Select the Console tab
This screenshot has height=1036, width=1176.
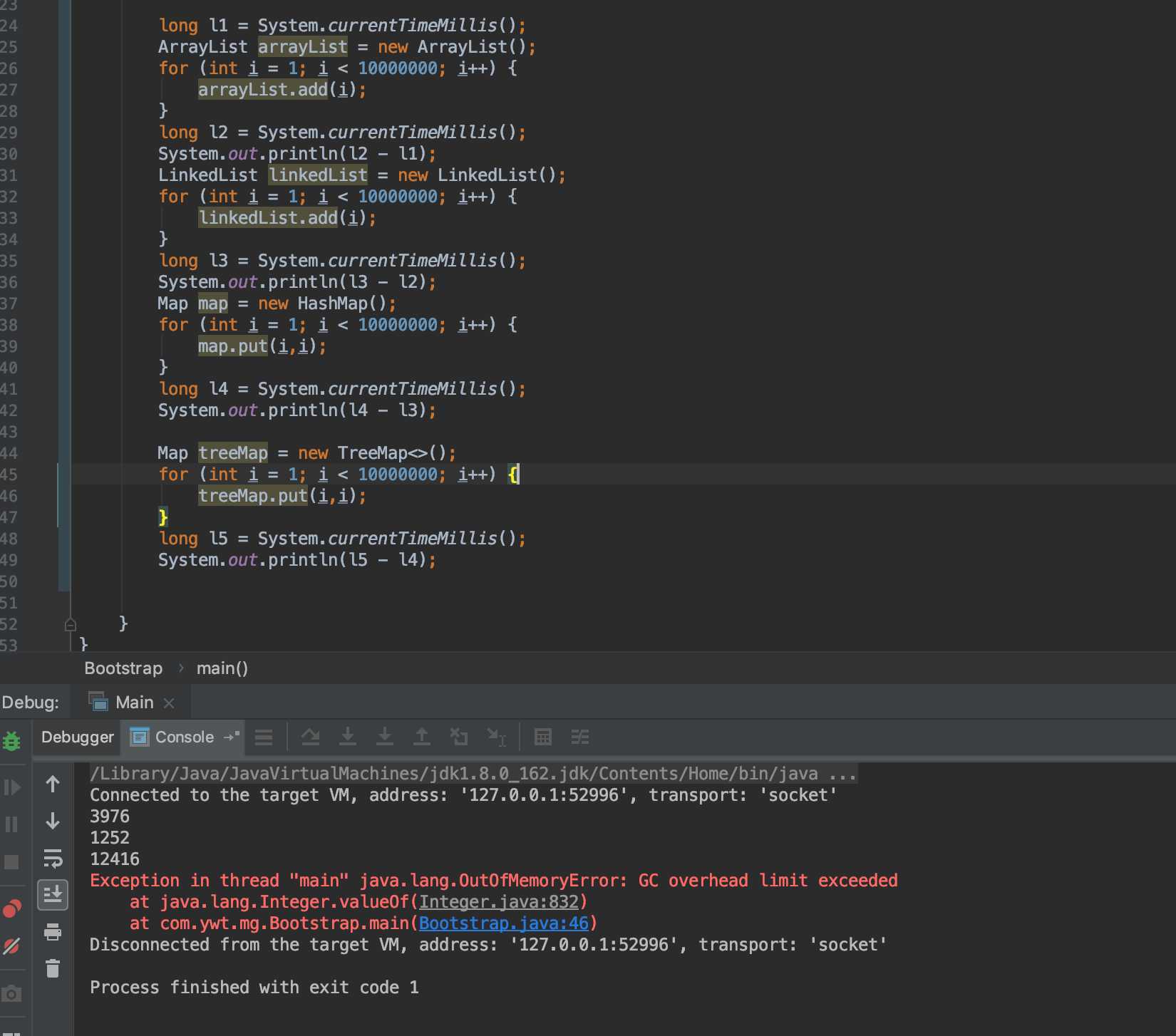tap(184, 737)
